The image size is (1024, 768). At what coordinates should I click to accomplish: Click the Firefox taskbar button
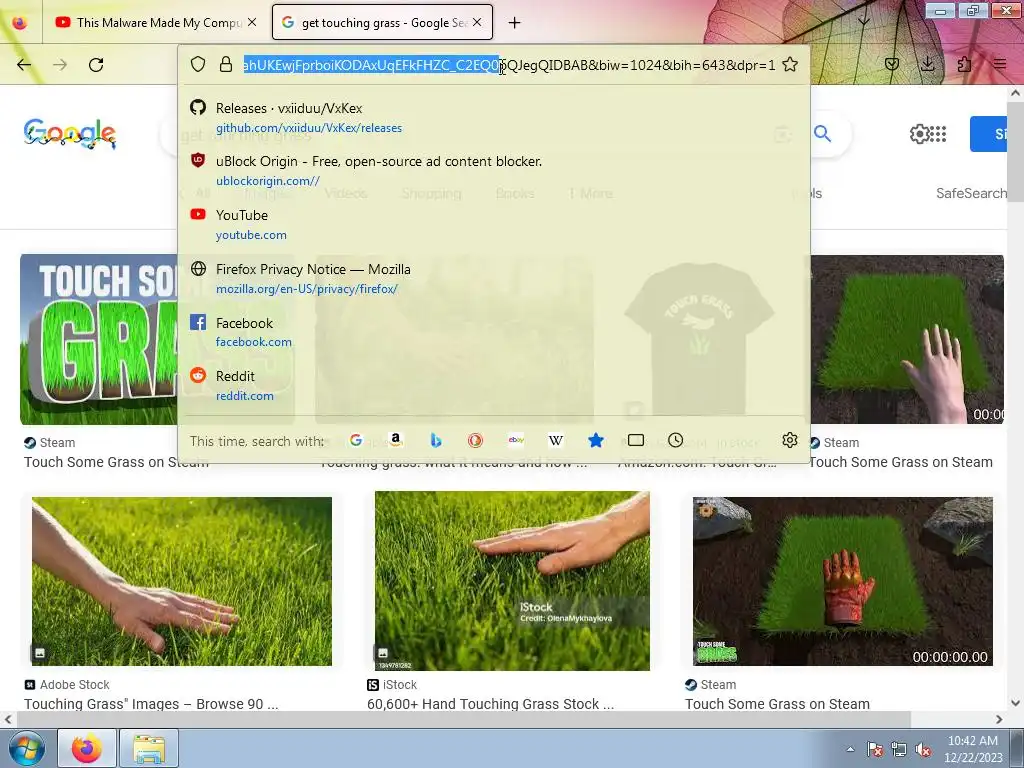coord(88,748)
